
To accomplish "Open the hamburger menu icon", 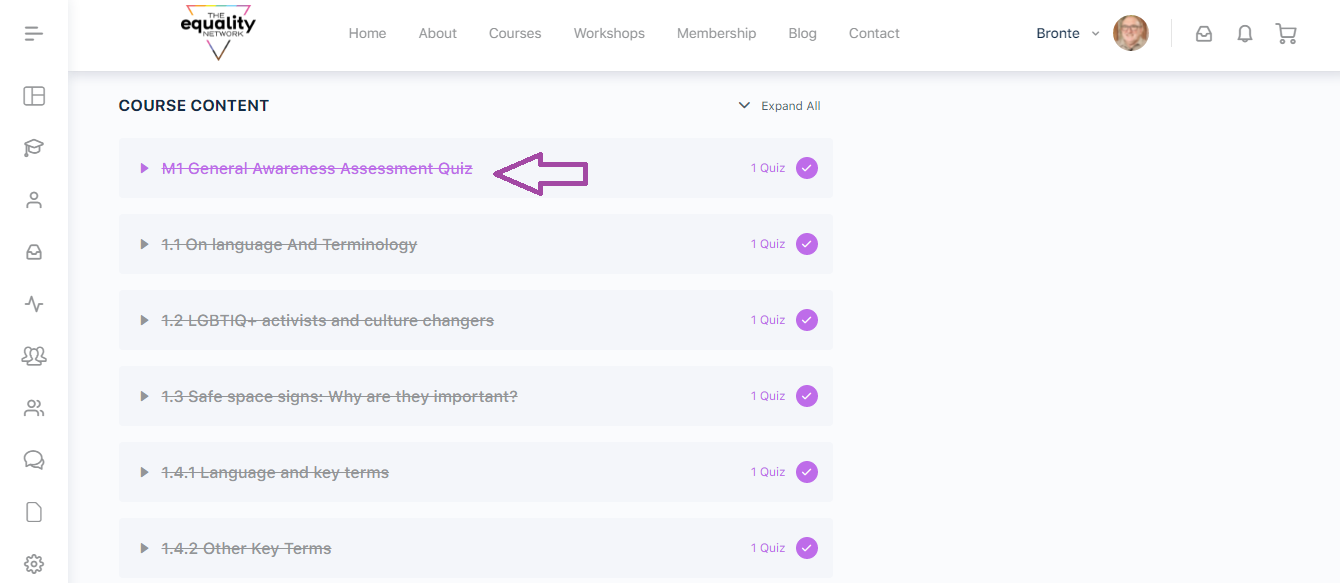I will pos(34,33).
